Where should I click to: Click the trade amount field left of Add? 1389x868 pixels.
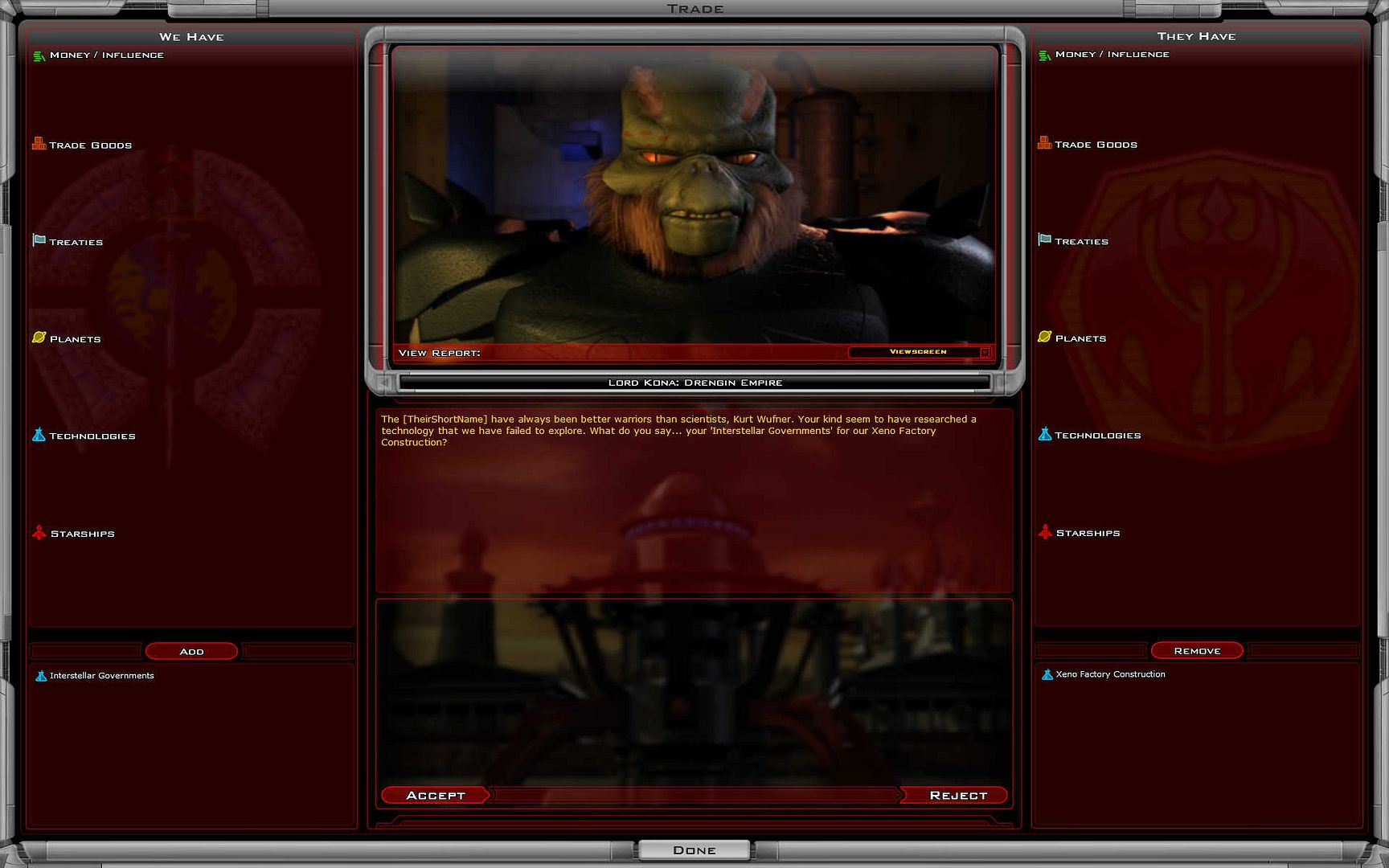[x=86, y=651]
